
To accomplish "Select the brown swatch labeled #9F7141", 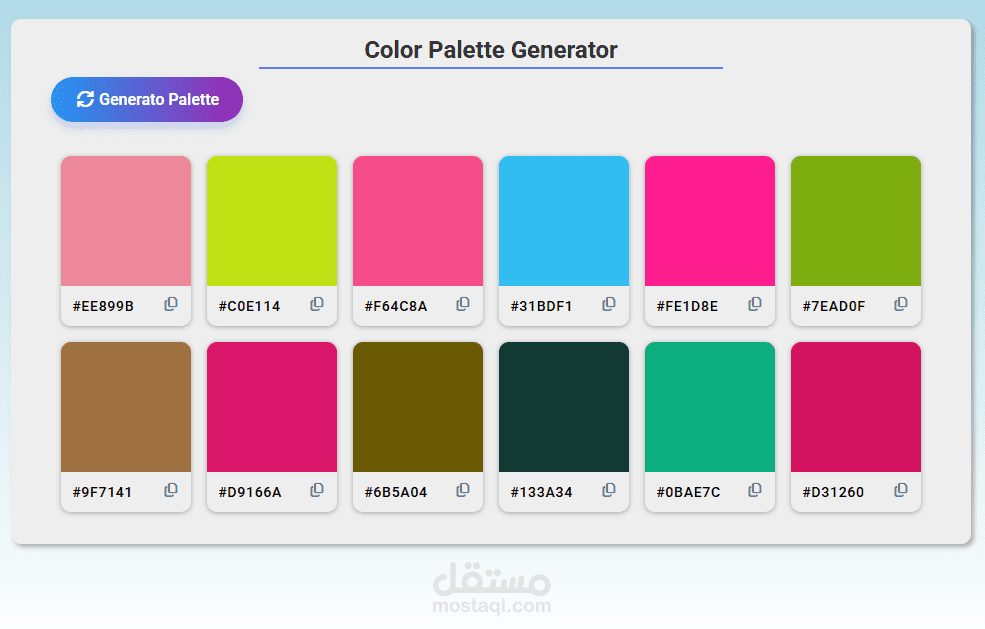I will click(125, 406).
